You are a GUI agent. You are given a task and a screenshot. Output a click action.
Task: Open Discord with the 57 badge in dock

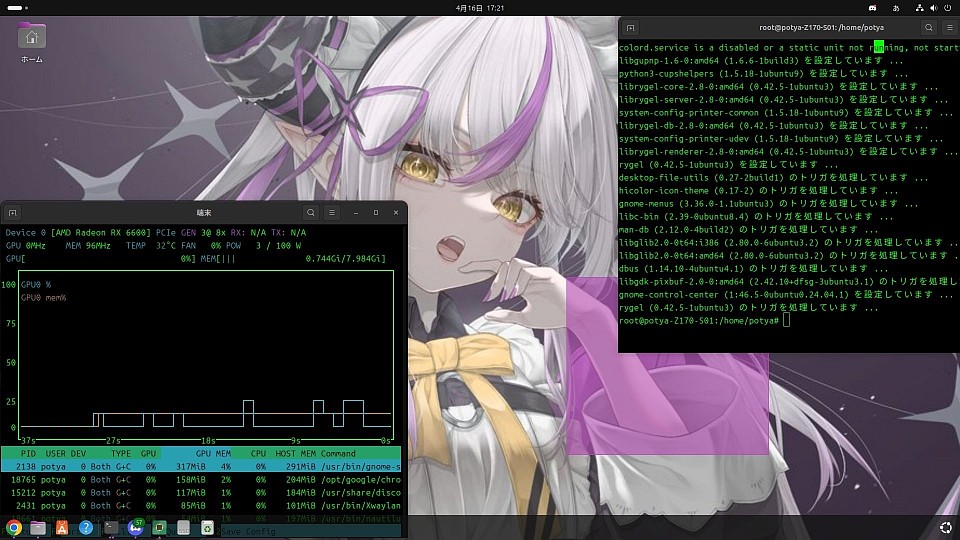[135, 527]
